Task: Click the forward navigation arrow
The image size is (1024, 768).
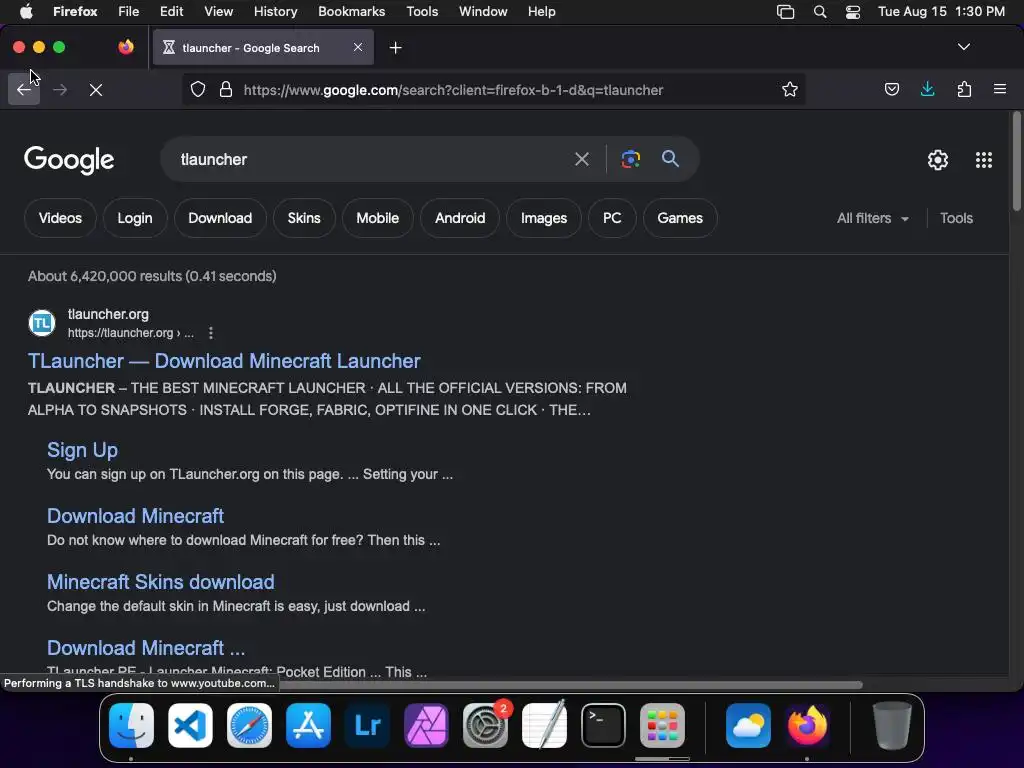Action: coord(60,89)
